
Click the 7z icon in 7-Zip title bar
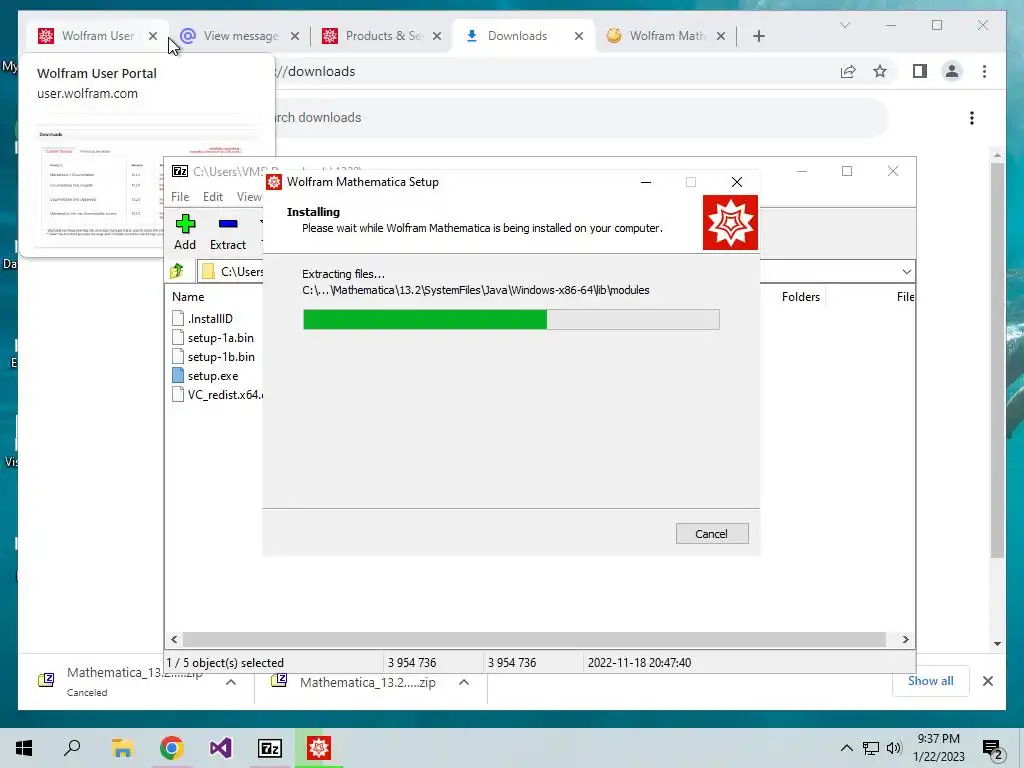[x=180, y=171]
